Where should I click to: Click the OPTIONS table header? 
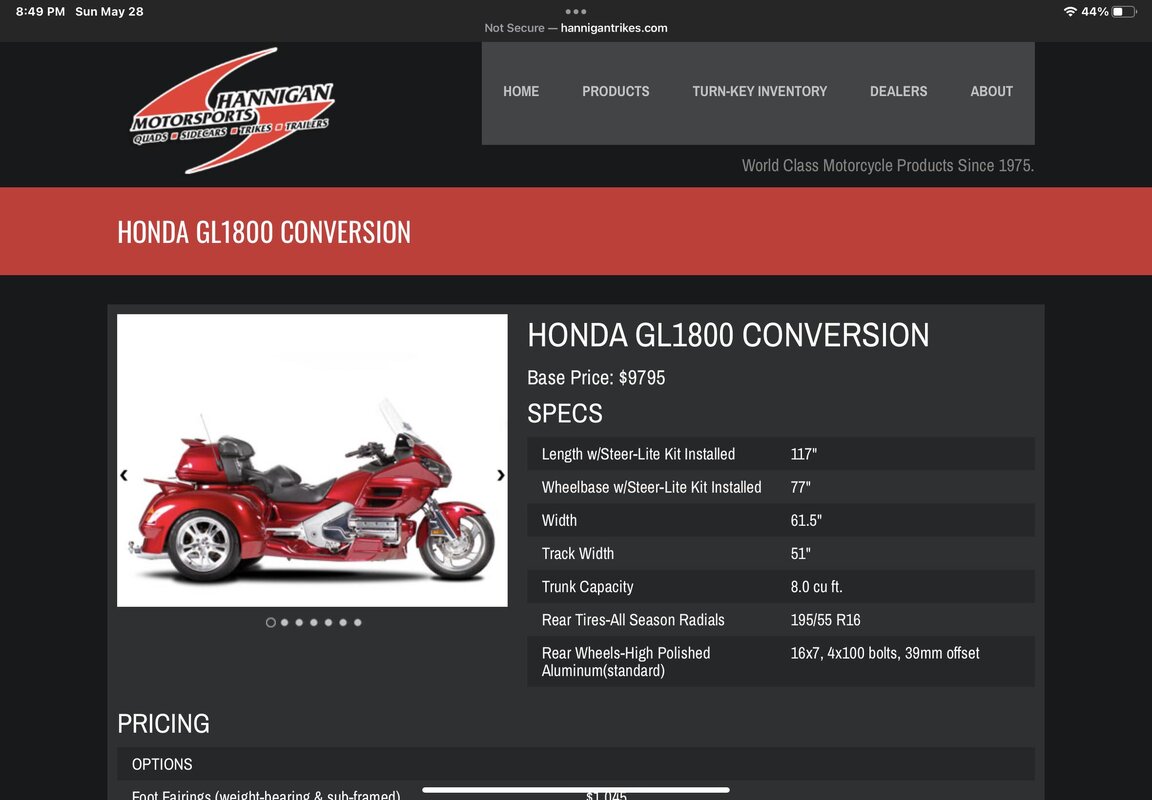coord(162,764)
